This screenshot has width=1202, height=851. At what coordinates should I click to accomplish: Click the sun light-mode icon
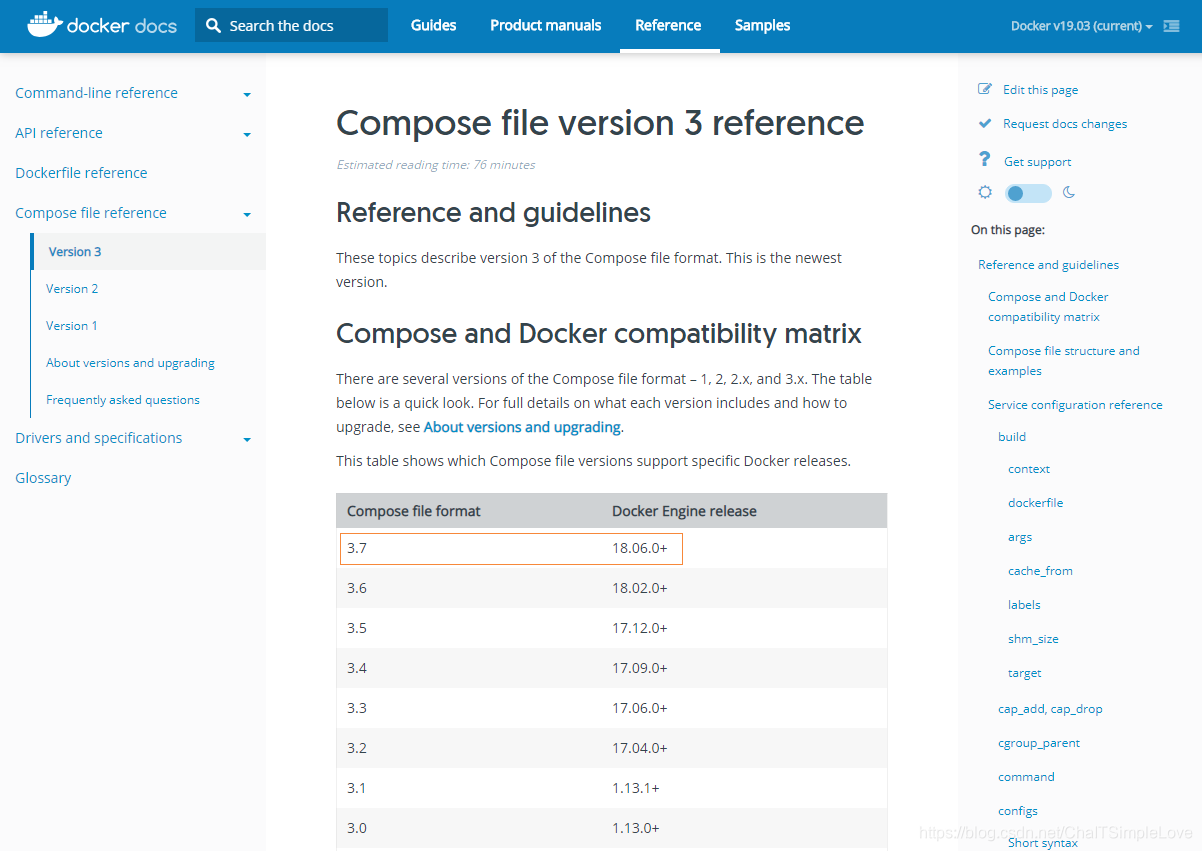tap(986, 192)
